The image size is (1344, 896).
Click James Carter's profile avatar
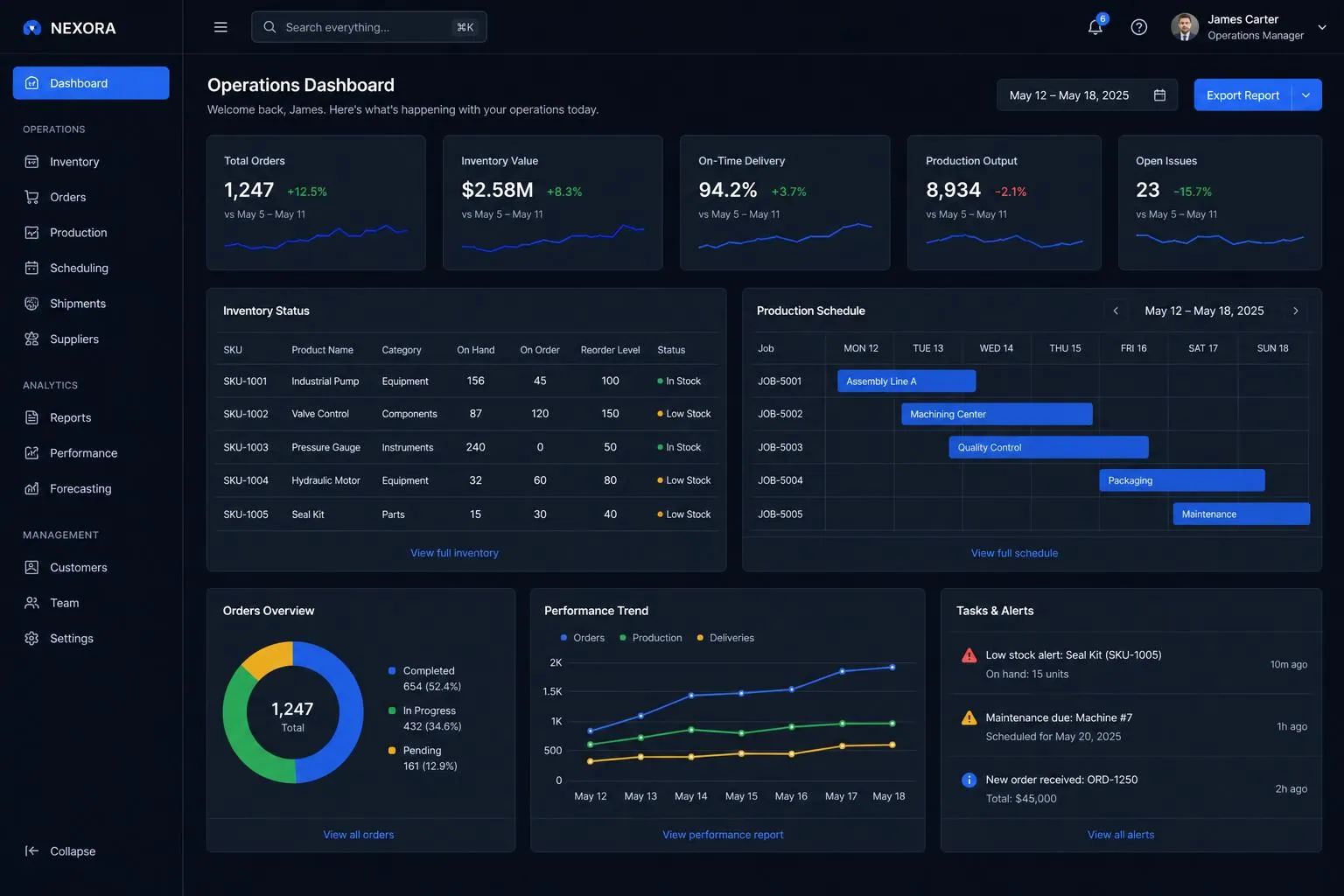1185,27
